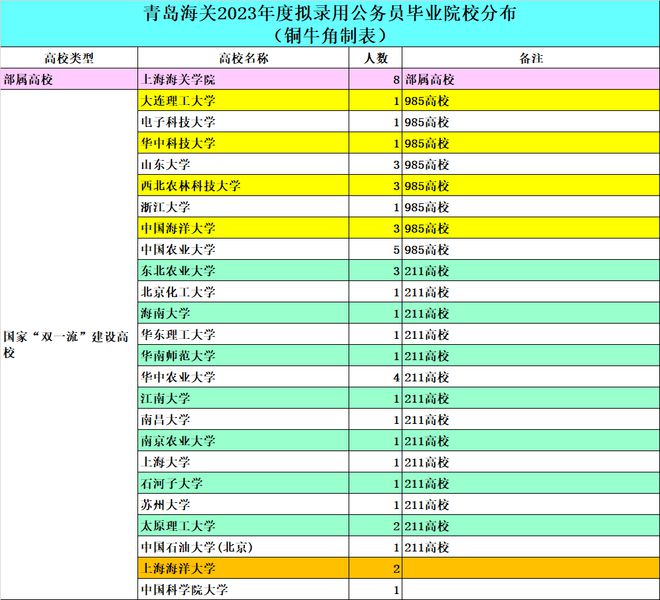
Task: Click the 上海大学 cell
Action: pos(243,462)
